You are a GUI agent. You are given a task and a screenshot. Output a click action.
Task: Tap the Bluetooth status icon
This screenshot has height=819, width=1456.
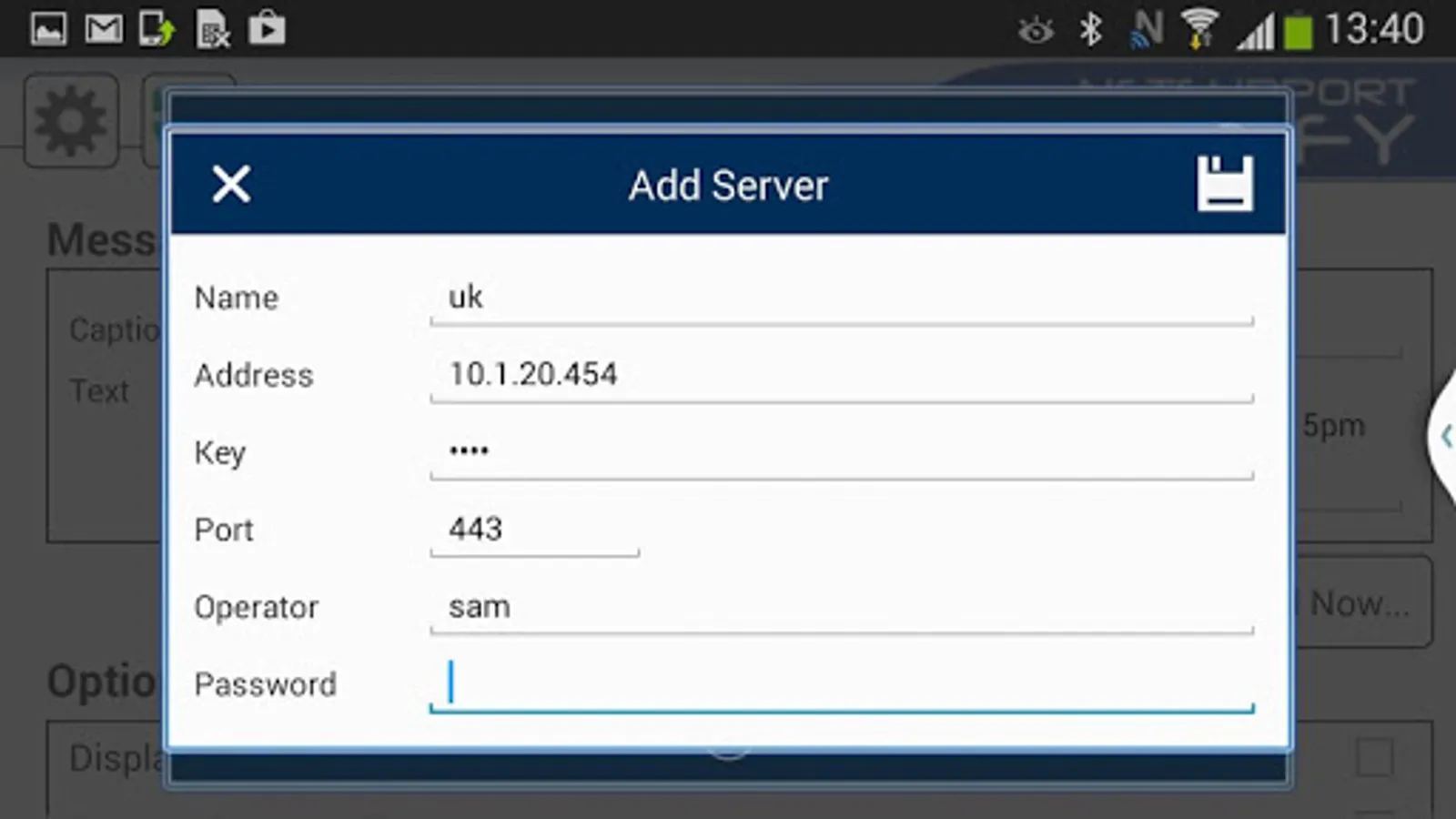click(x=1090, y=30)
